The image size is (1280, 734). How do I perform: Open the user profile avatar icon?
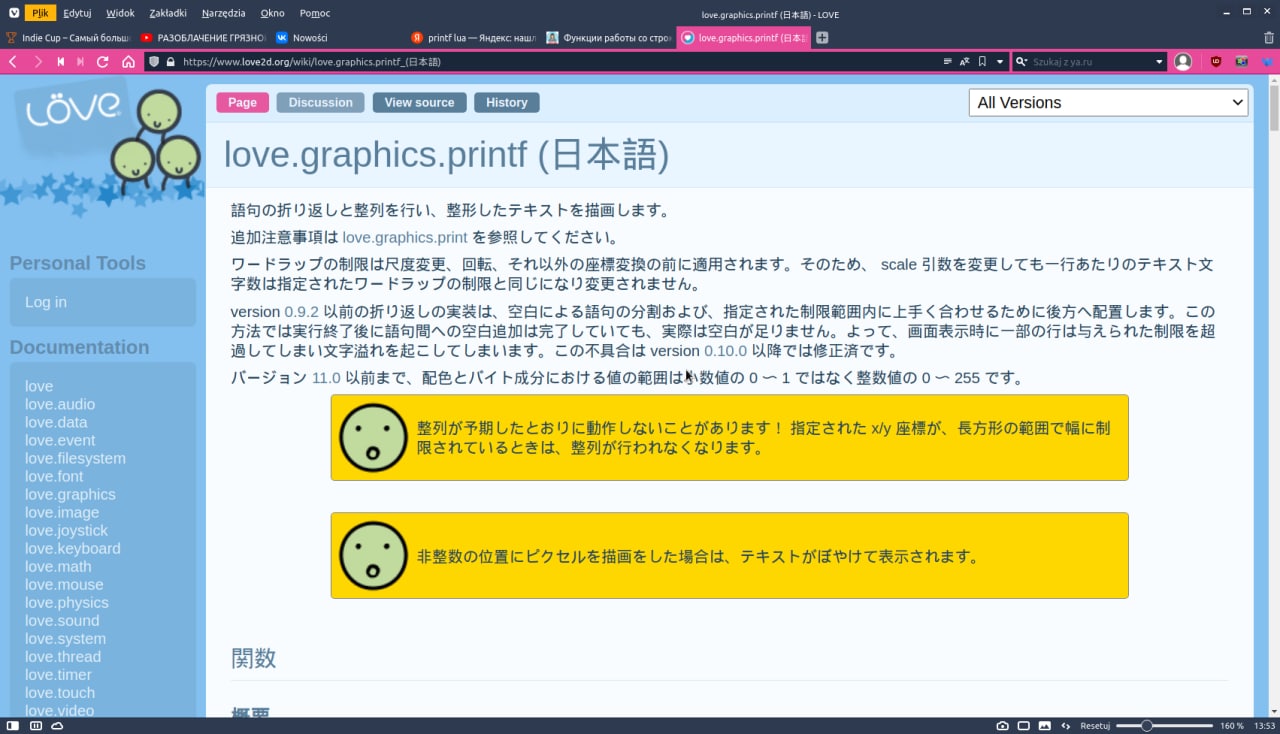point(1183,62)
